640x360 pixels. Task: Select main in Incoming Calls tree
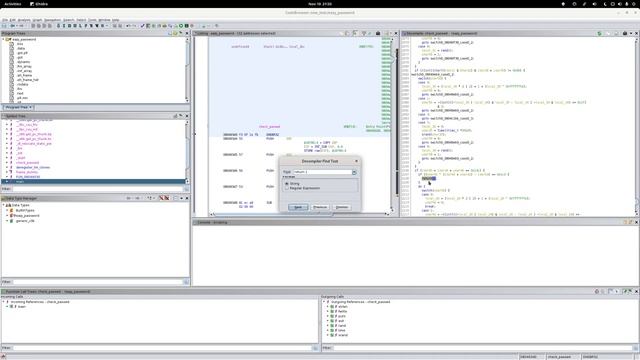21,307
